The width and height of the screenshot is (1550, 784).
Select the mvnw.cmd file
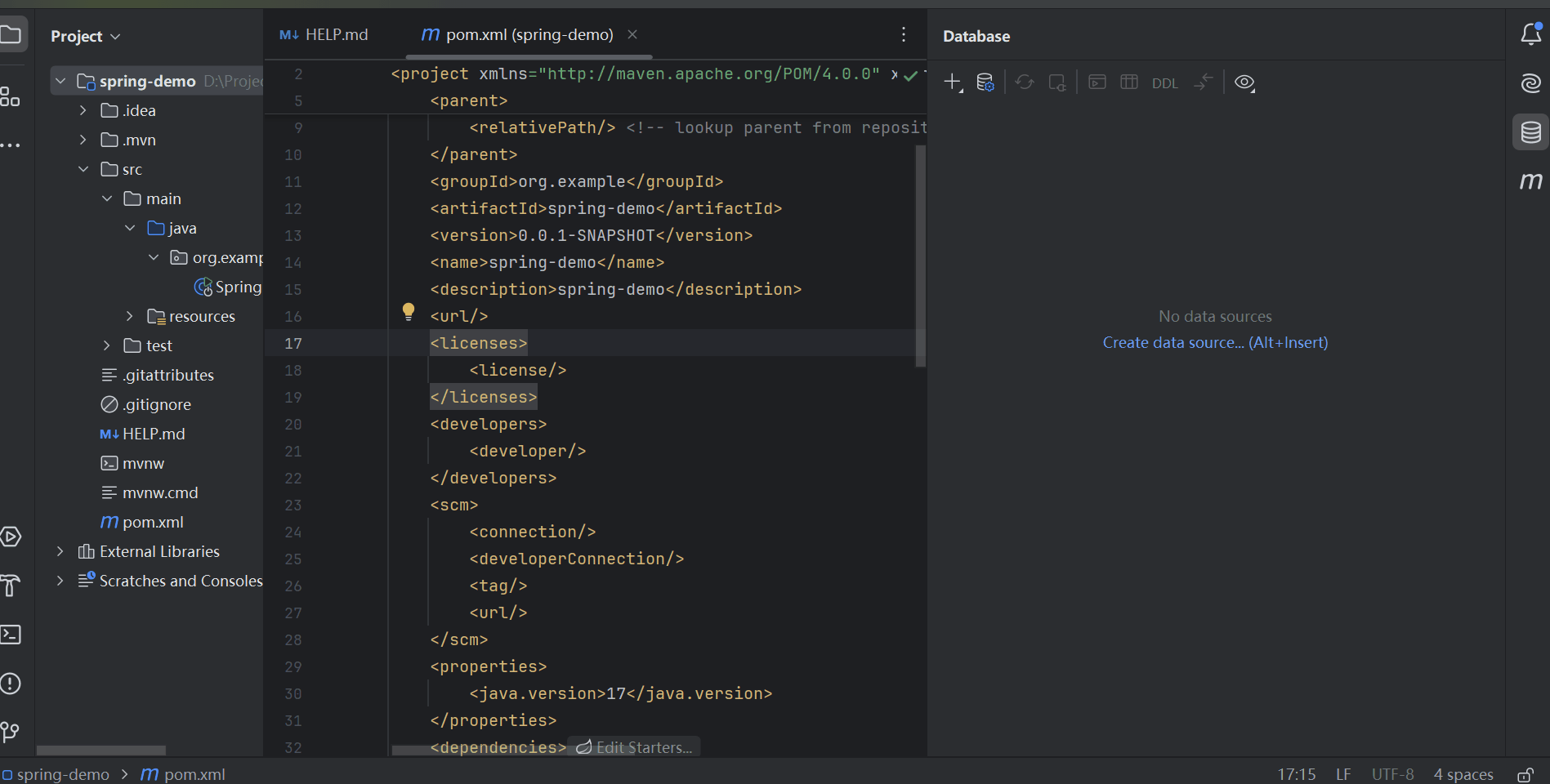[149, 492]
